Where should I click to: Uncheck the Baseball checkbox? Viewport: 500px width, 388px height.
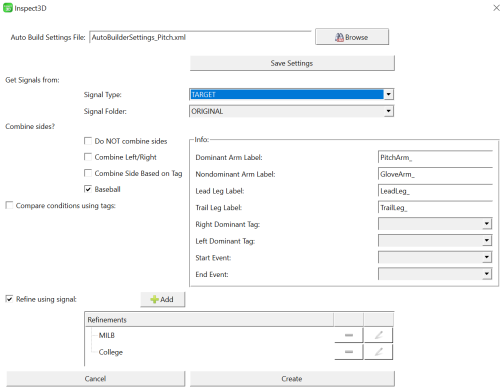pos(88,189)
